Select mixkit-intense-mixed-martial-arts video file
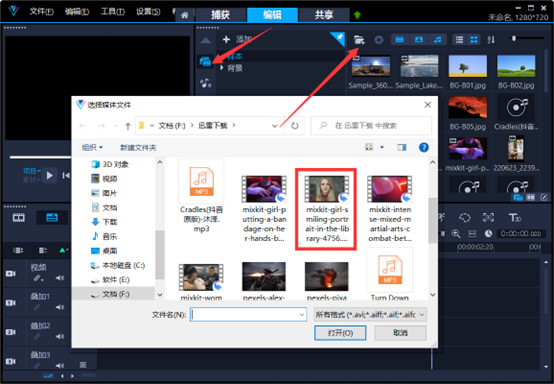554x384 pixels. [x=389, y=208]
